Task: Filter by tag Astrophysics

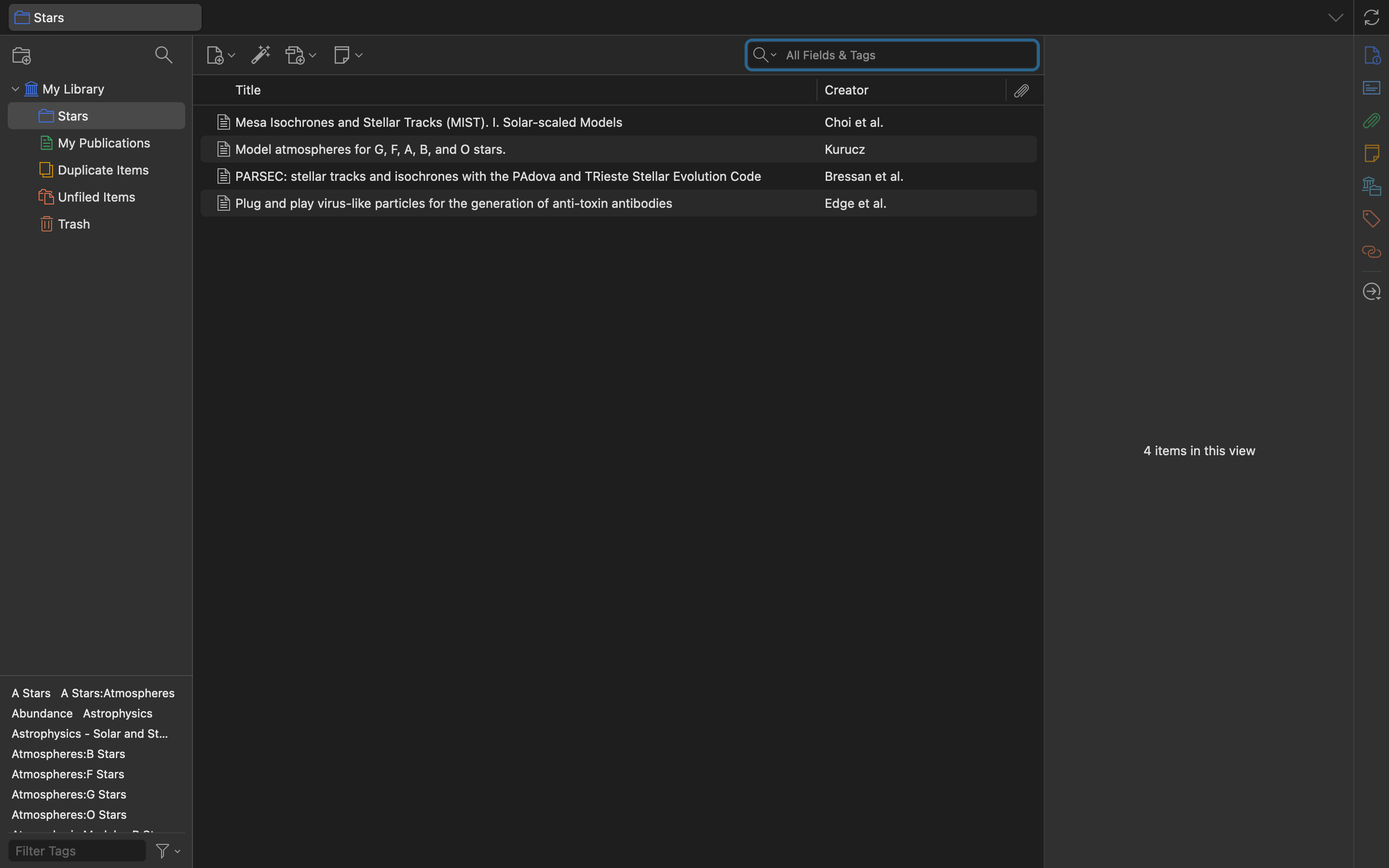Action: coord(118,714)
